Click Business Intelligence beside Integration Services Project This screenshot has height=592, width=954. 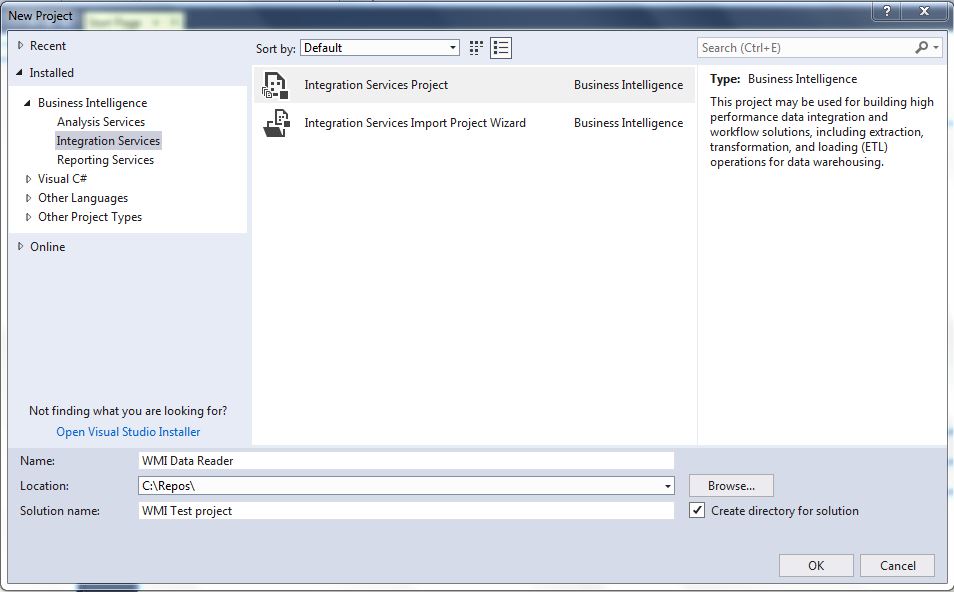click(628, 85)
